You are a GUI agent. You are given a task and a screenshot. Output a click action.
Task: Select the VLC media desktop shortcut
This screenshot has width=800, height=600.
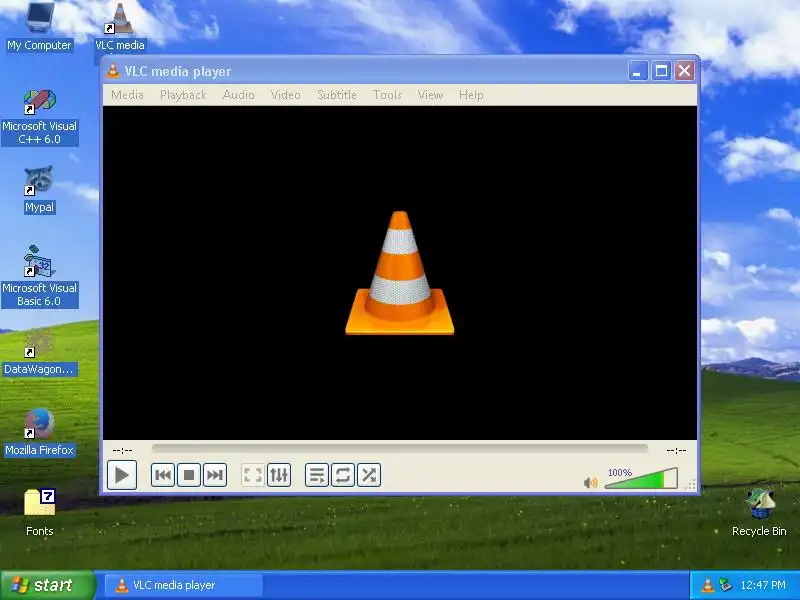(120, 27)
